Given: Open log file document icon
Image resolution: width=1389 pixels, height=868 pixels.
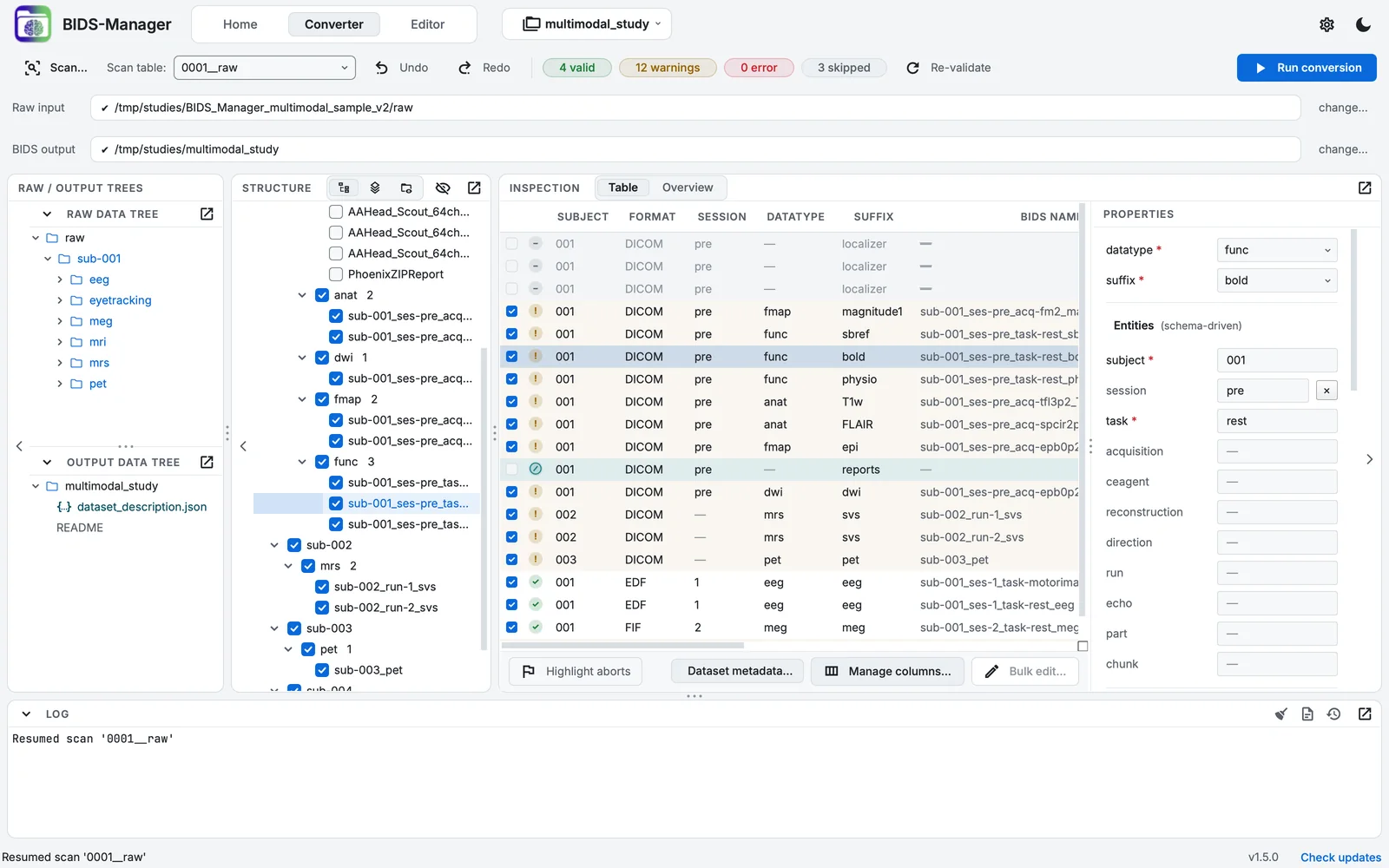Looking at the screenshot, I should 1307,713.
